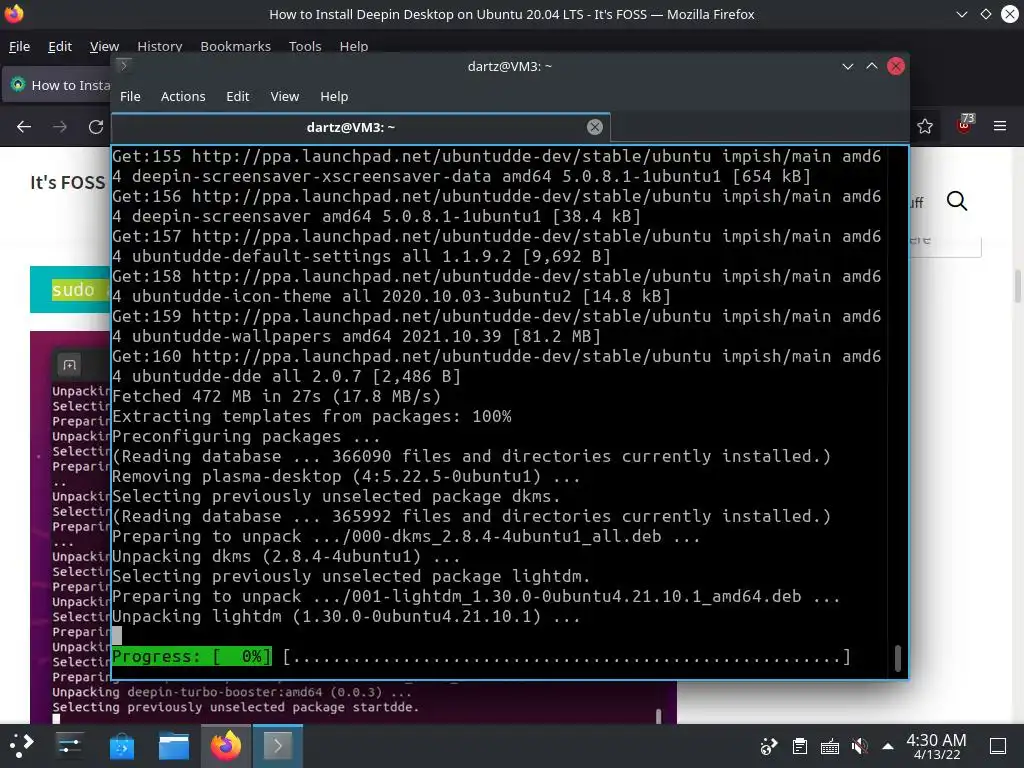Click the Firefox logo in title bar
This screenshot has height=768, width=1024.
pyautogui.click(x=14, y=14)
